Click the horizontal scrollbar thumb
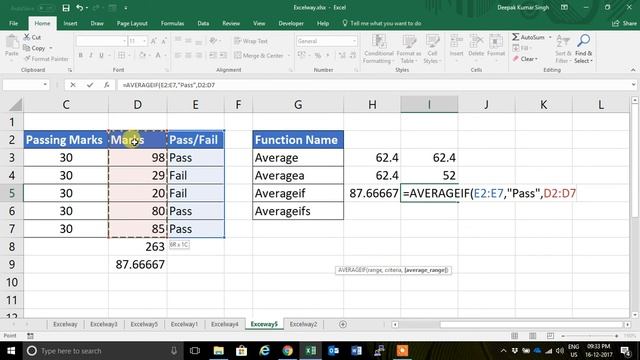This screenshot has width=640, height=360. (x=531, y=324)
